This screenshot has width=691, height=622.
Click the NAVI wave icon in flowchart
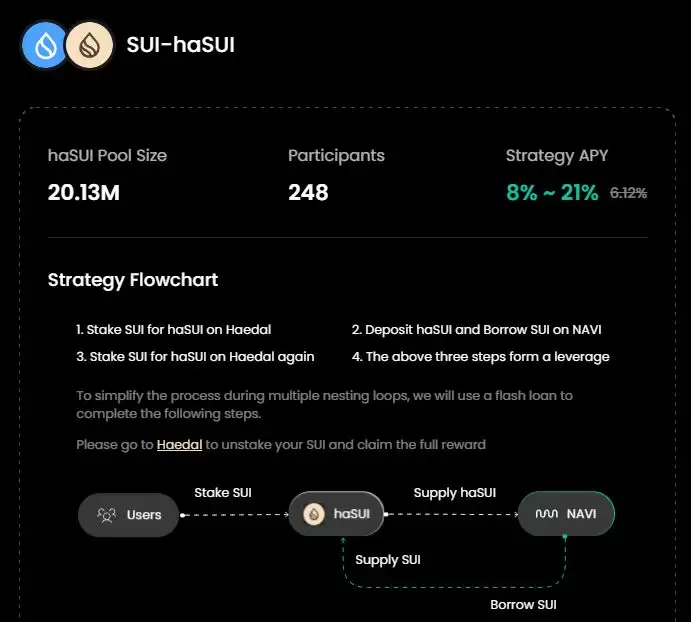546,515
